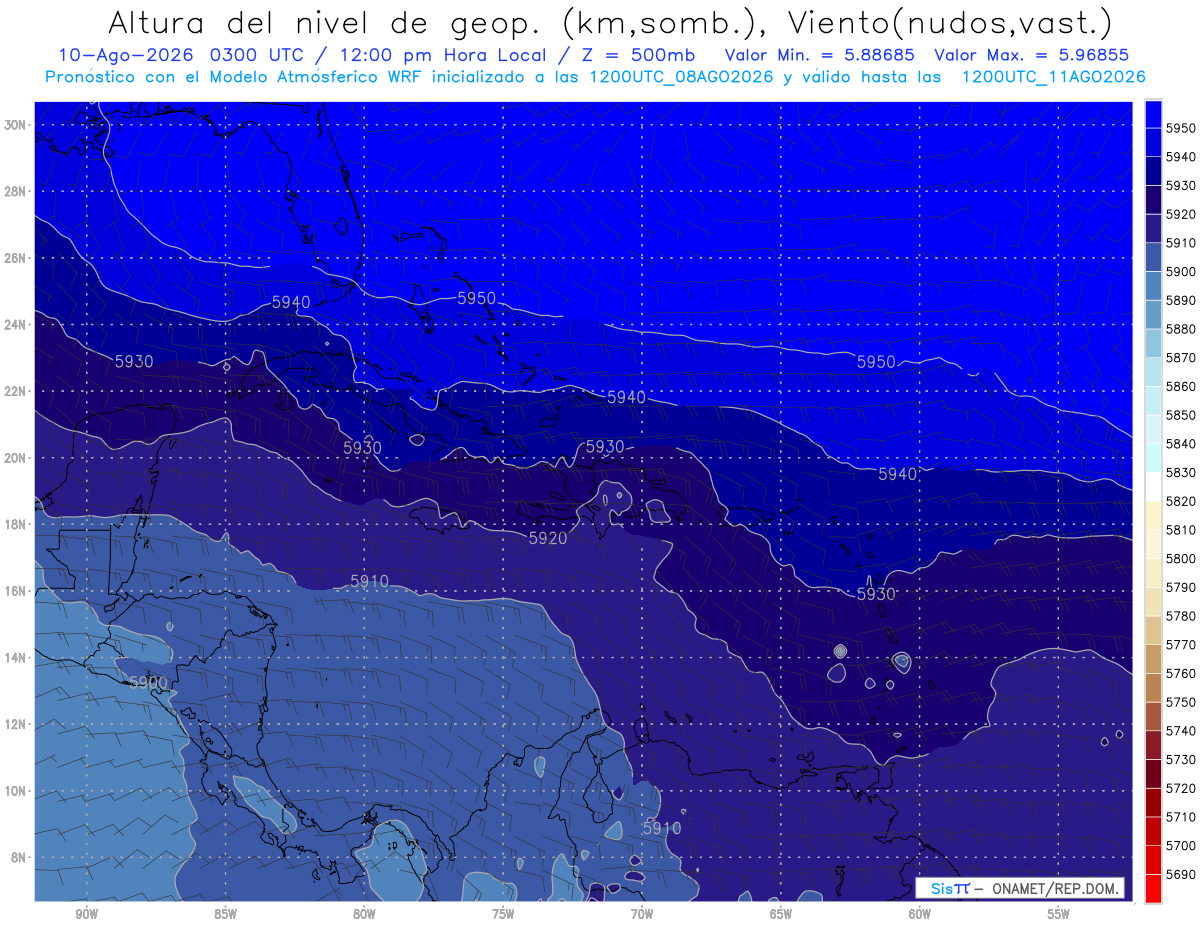Click the 5880 value on the legend

click(1181, 329)
